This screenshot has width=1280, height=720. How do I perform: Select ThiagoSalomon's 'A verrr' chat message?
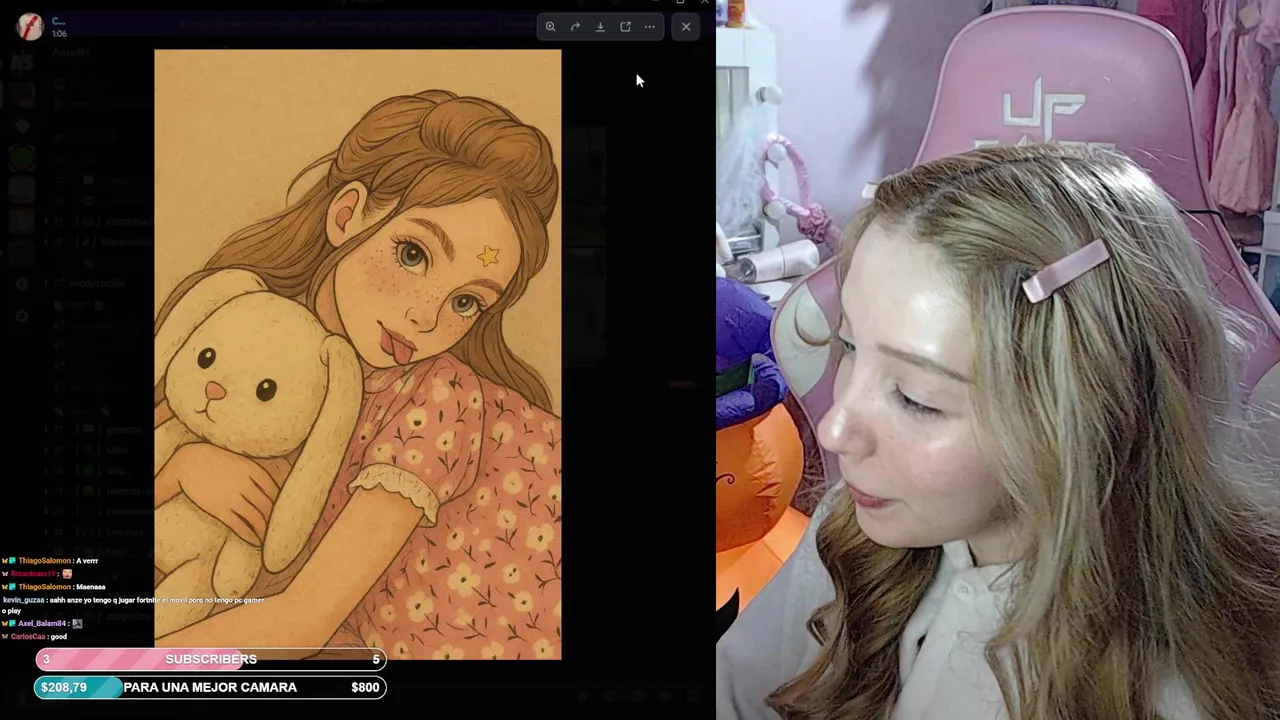[50, 561]
